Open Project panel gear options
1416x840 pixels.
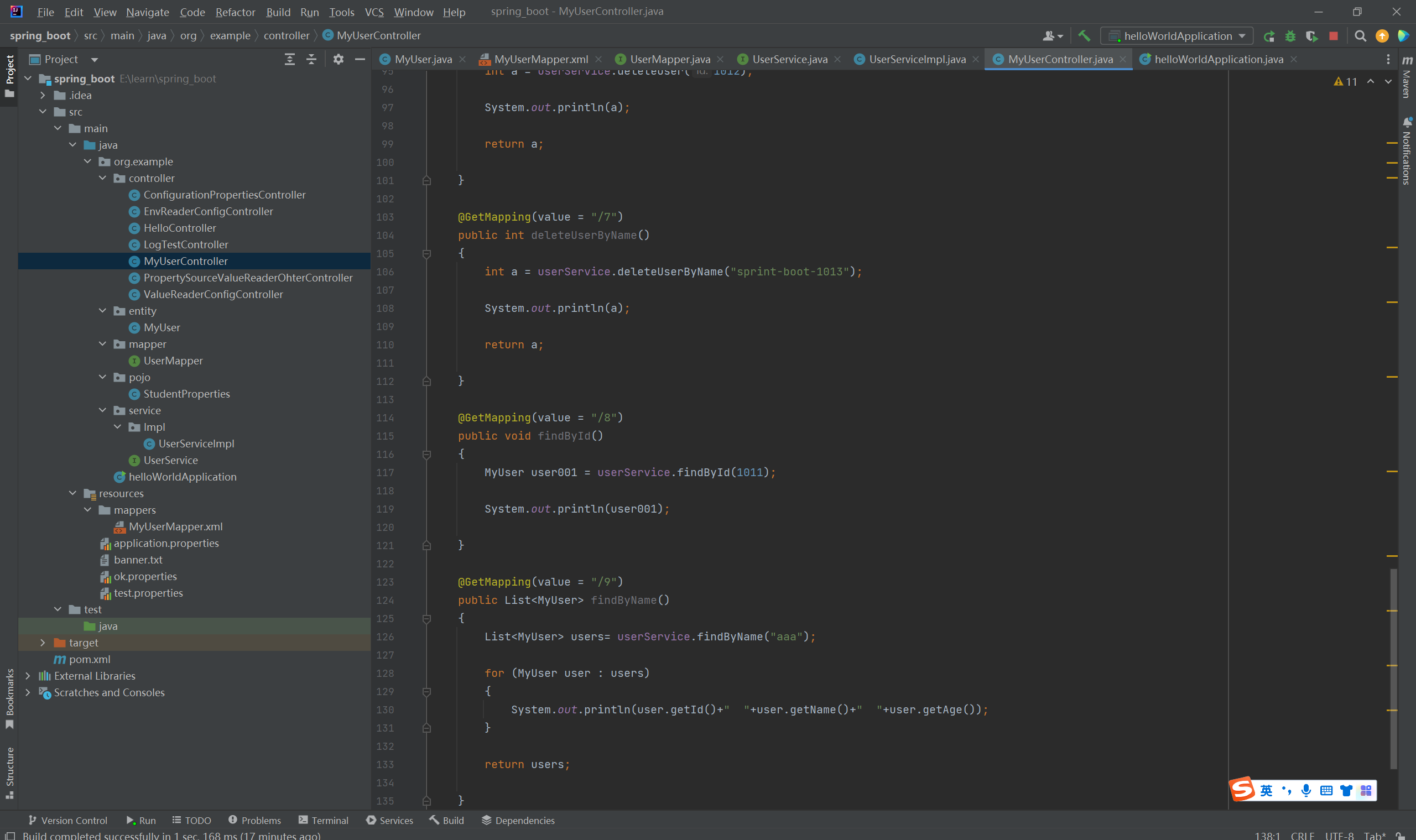click(338, 59)
